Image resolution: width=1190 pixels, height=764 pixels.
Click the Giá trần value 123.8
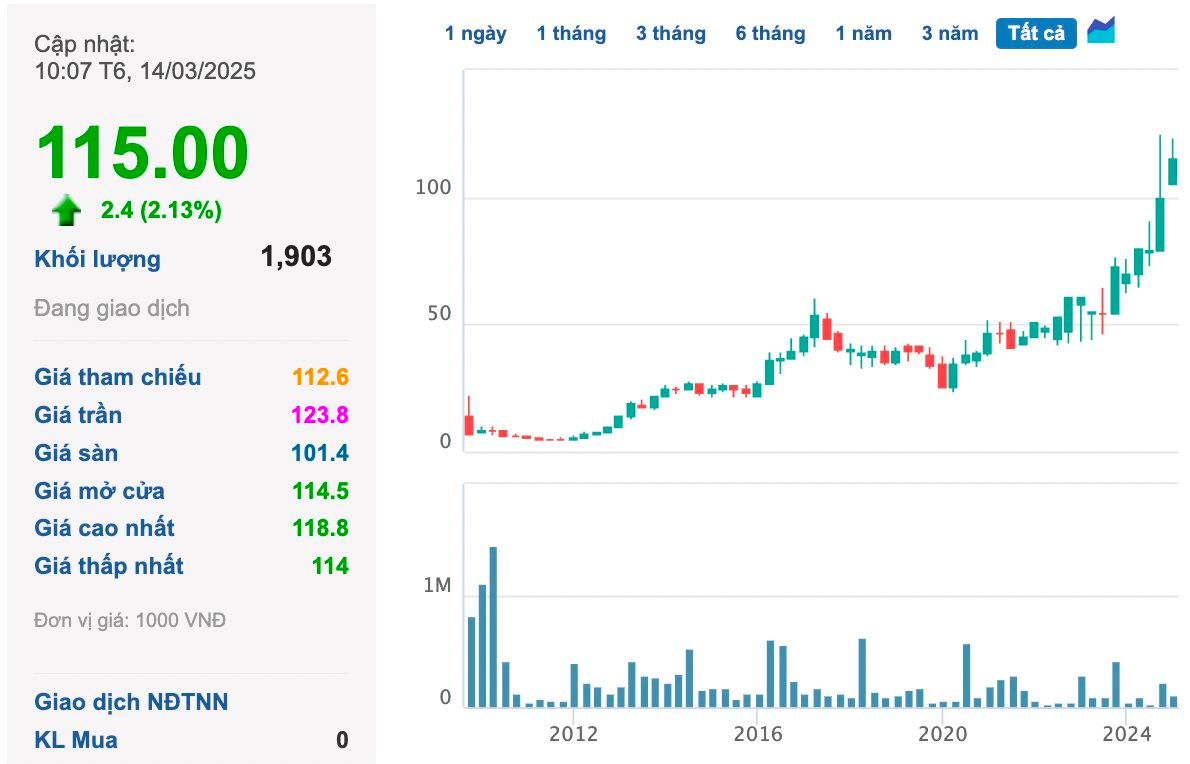pos(320,415)
